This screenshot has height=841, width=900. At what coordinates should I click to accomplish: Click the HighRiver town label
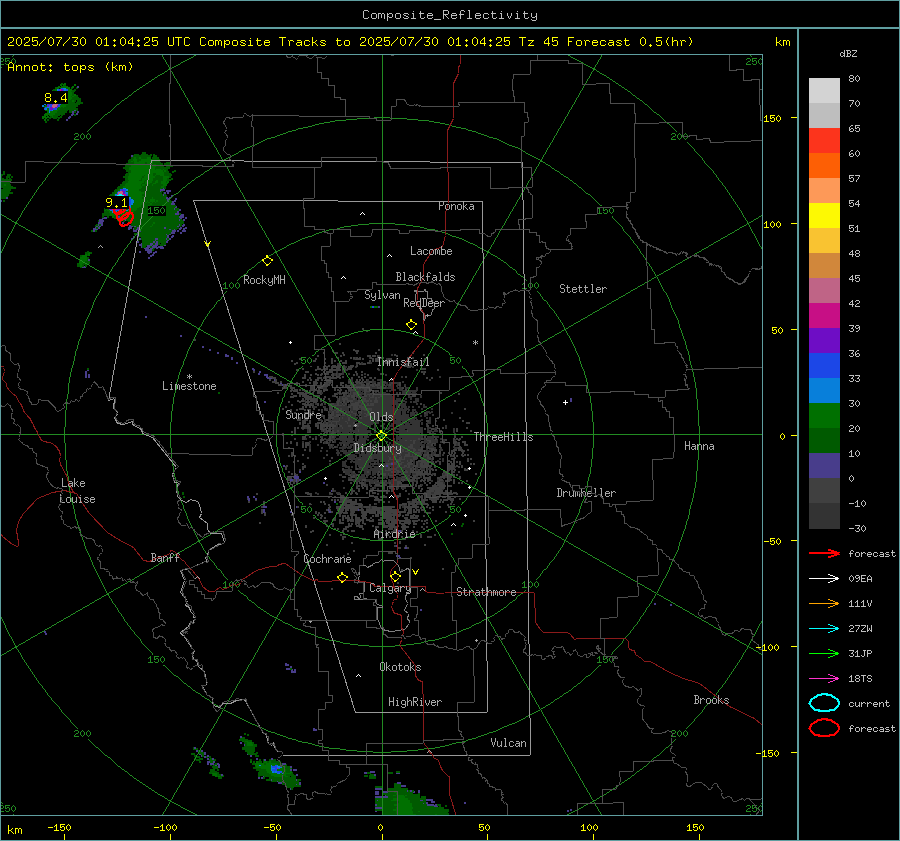415,702
